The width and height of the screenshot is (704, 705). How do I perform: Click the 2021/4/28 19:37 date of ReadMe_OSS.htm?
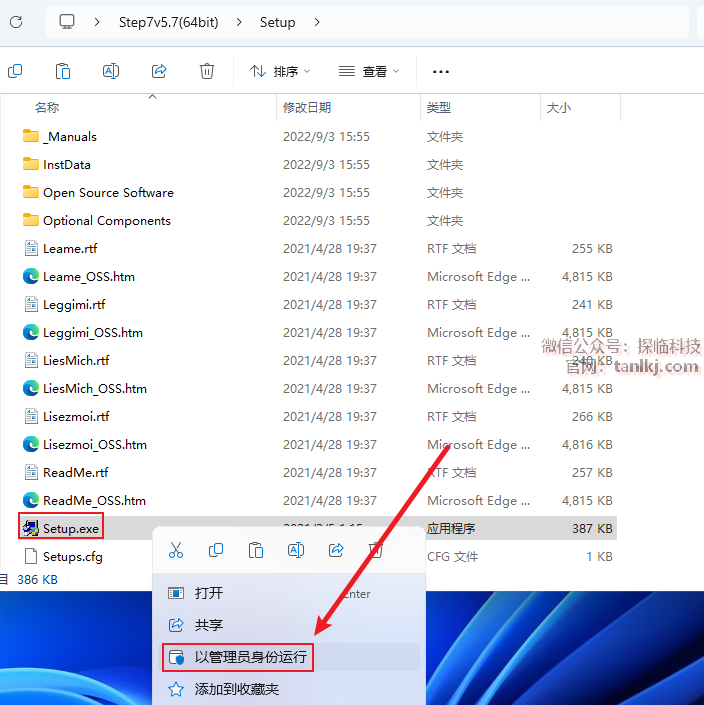(x=330, y=500)
